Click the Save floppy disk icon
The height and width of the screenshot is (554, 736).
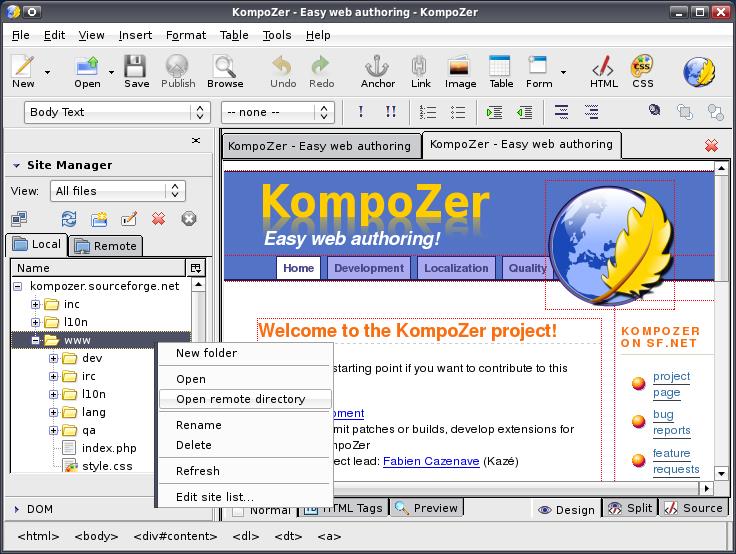coord(136,71)
